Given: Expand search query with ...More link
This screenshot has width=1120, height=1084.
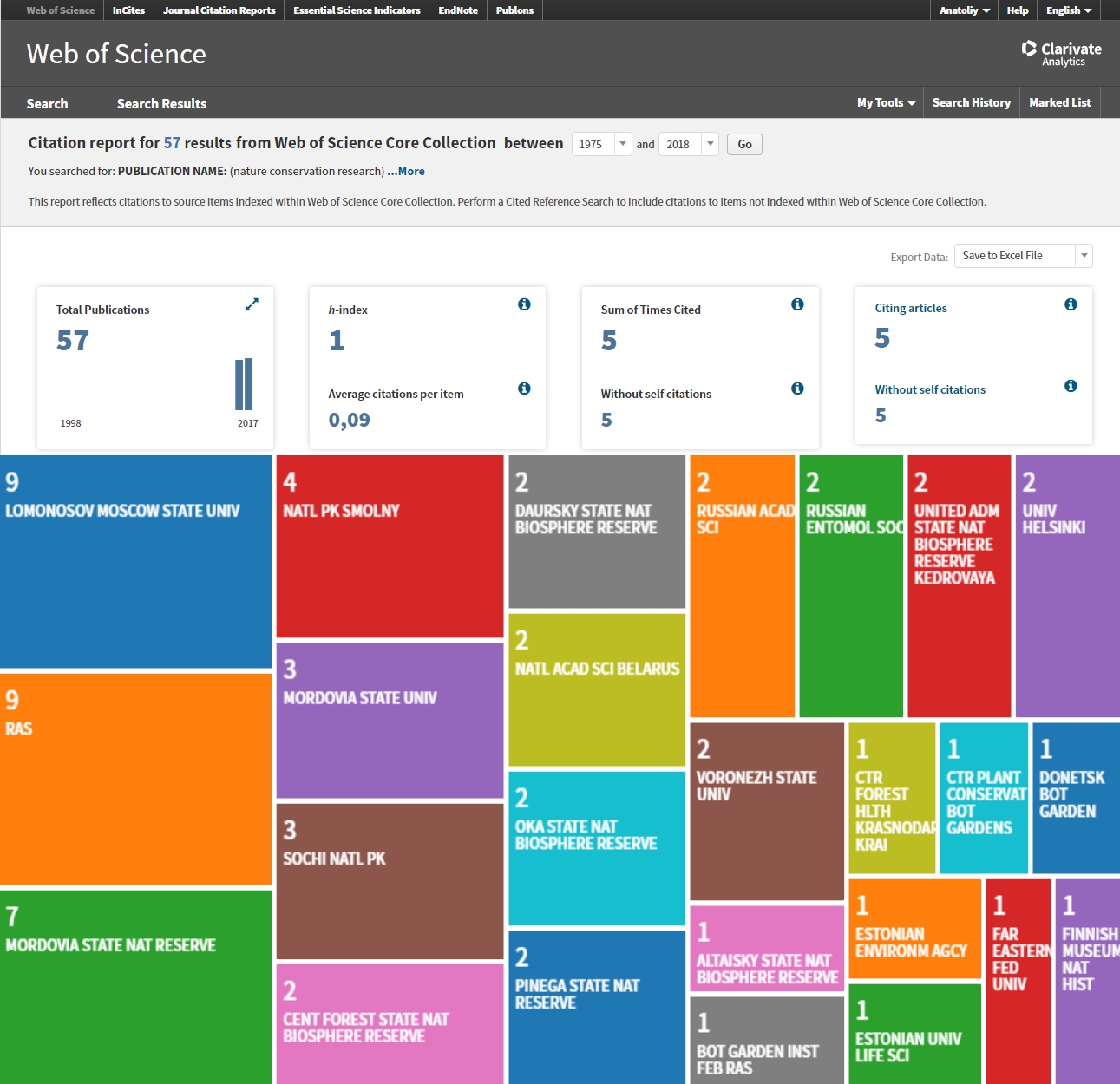Looking at the screenshot, I should pyautogui.click(x=406, y=171).
